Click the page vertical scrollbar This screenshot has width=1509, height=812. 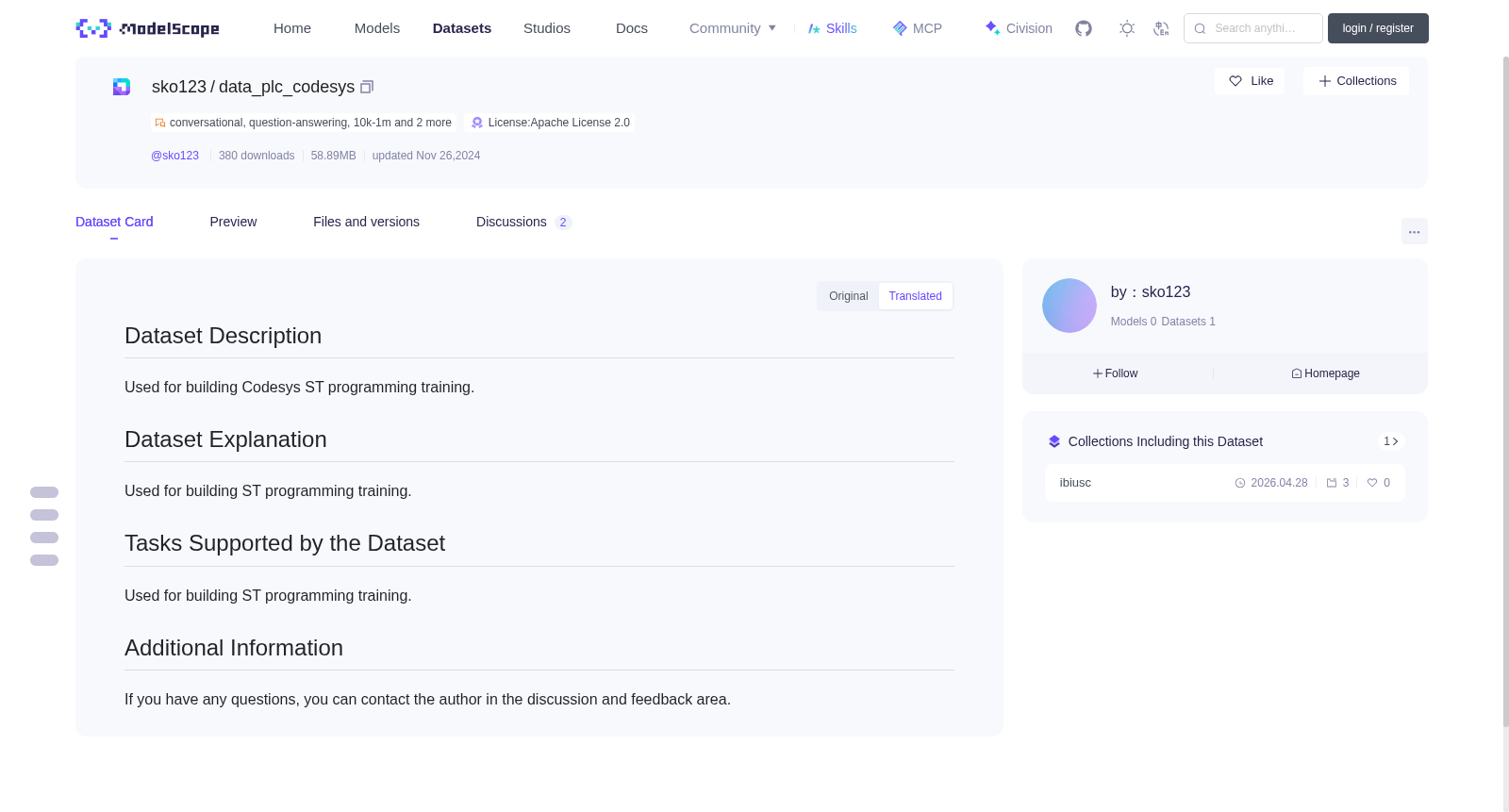1505,391
